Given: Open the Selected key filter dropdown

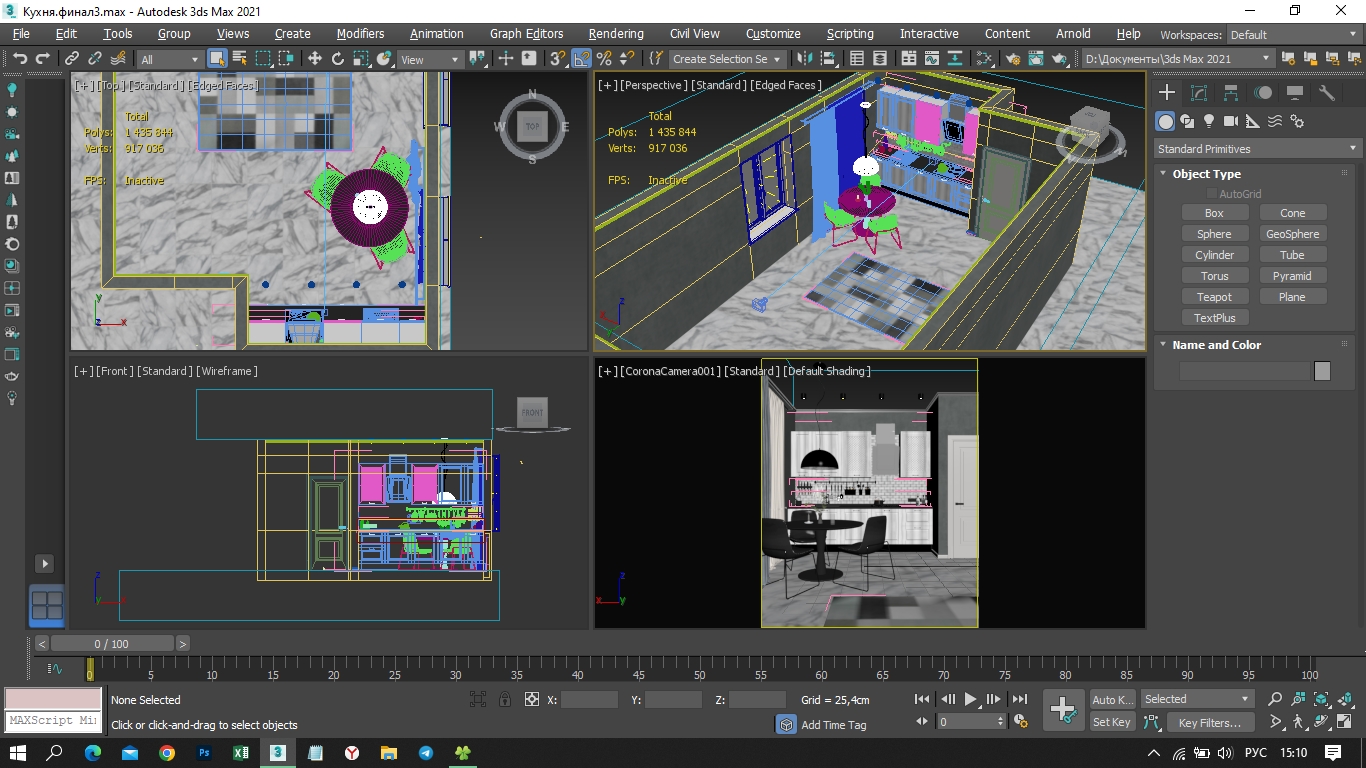Looking at the screenshot, I should click(x=1197, y=700).
